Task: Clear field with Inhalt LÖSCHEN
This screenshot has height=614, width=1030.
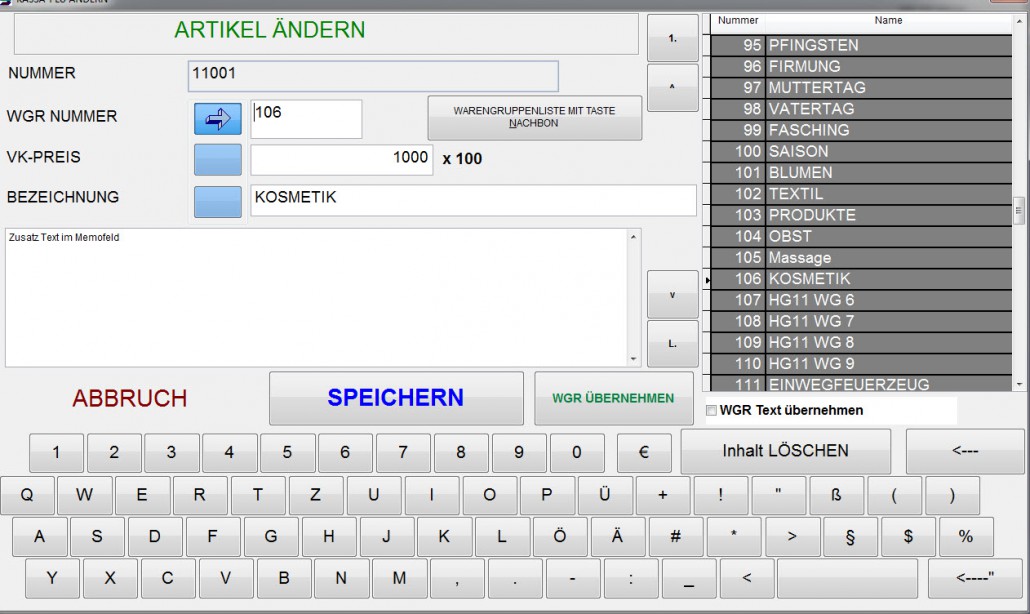Action: click(x=785, y=451)
